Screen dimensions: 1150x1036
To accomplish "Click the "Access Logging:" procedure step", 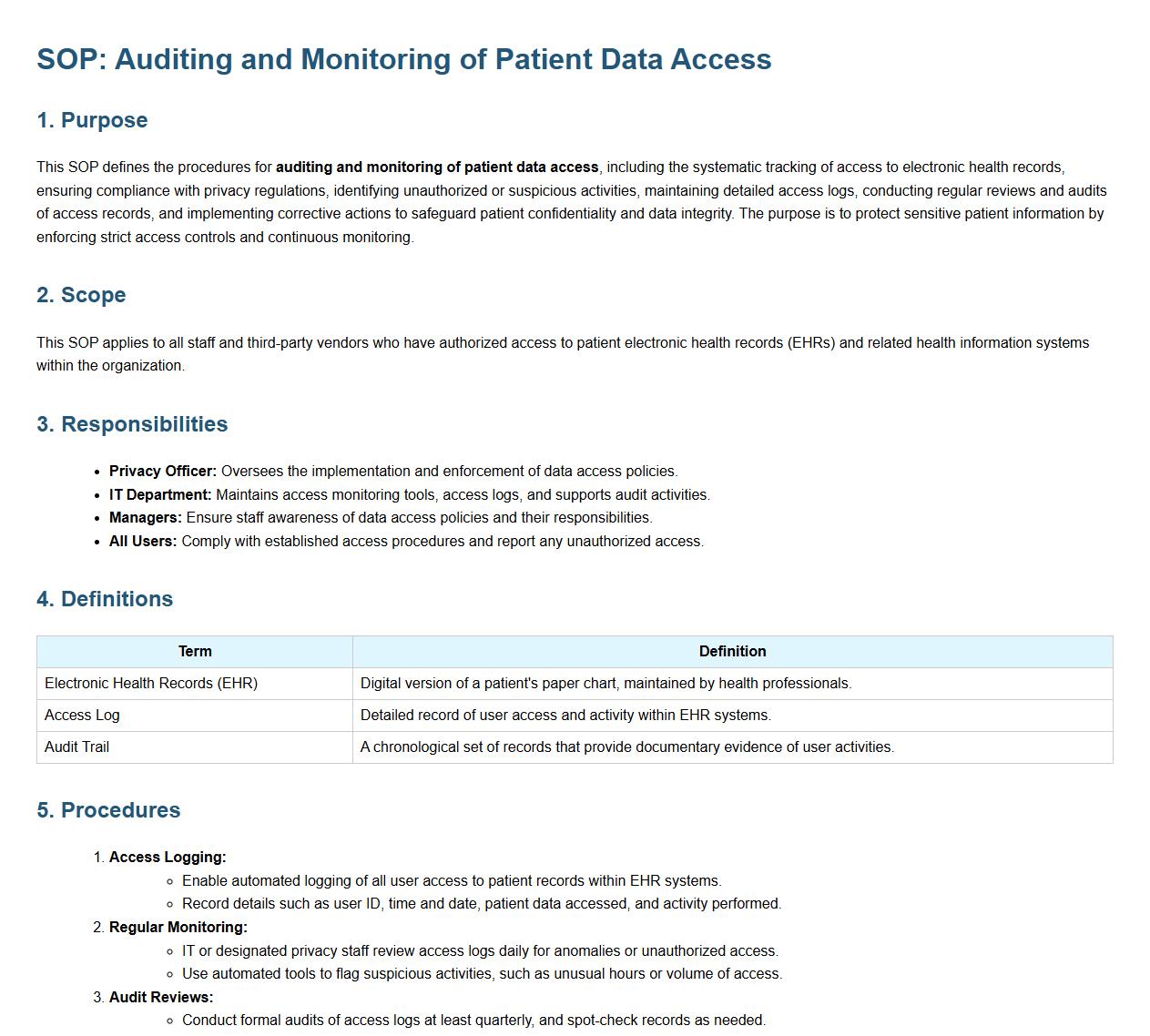I will (168, 858).
